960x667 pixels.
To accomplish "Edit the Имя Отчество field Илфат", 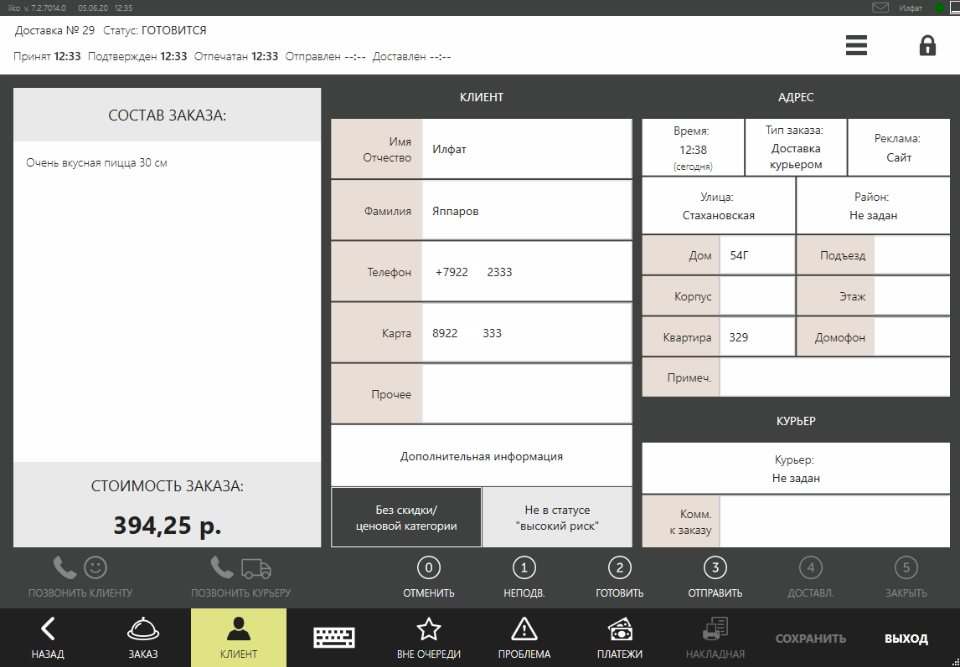I will (x=527, y=149).
